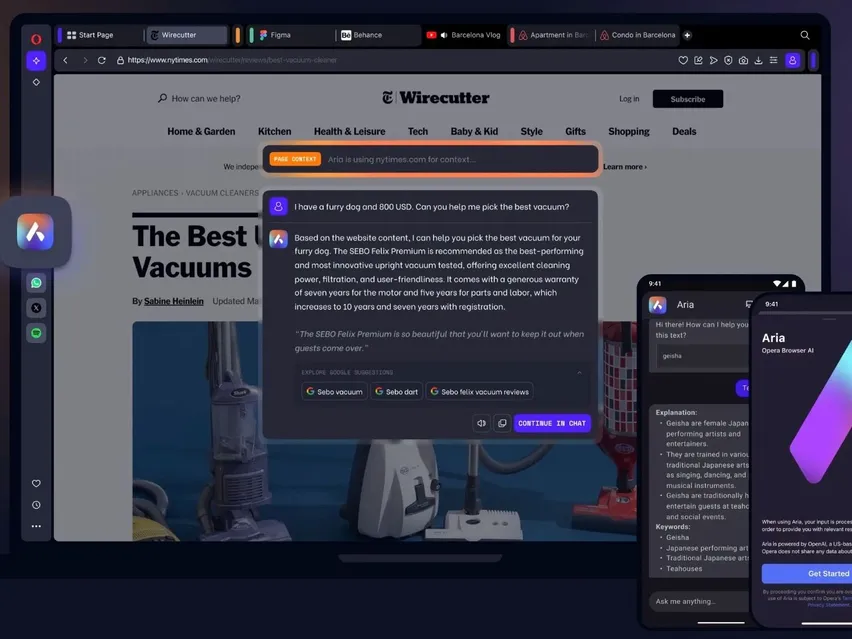Open Aria from the purple sidebar icon
Viewport: 852px width, 639px height.
pos(36,61)
